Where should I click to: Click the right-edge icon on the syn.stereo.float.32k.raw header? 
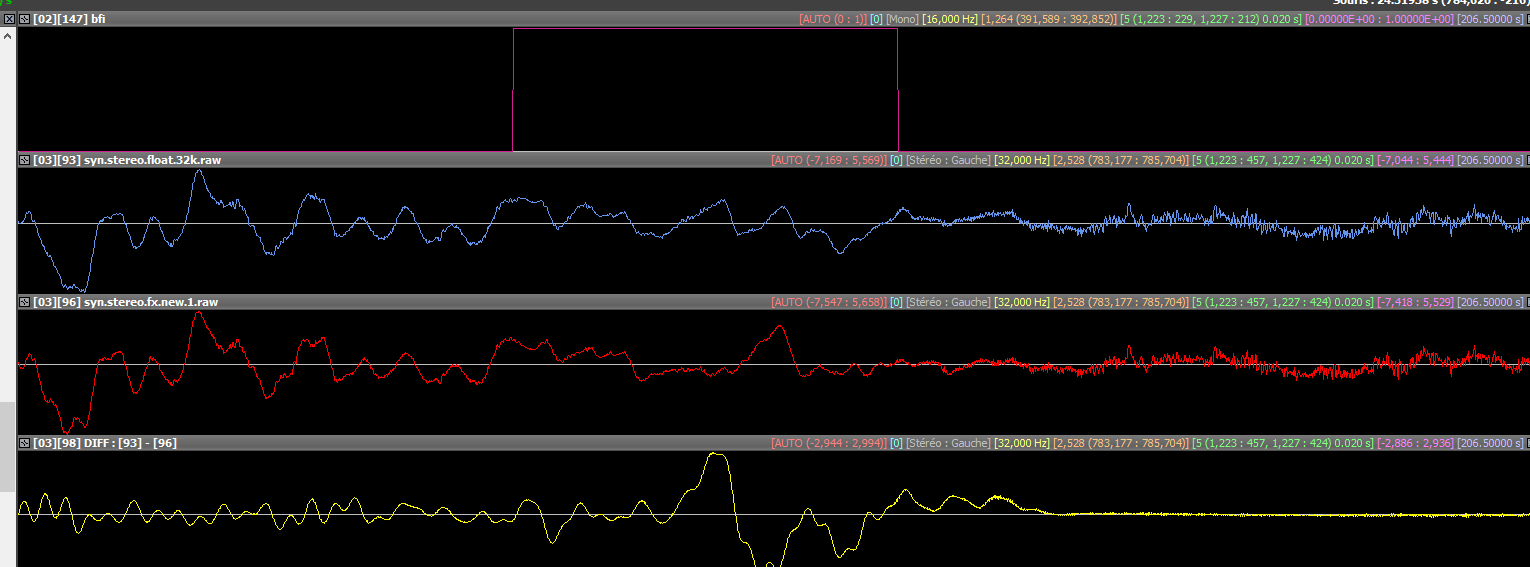(x=1525, y=160)
